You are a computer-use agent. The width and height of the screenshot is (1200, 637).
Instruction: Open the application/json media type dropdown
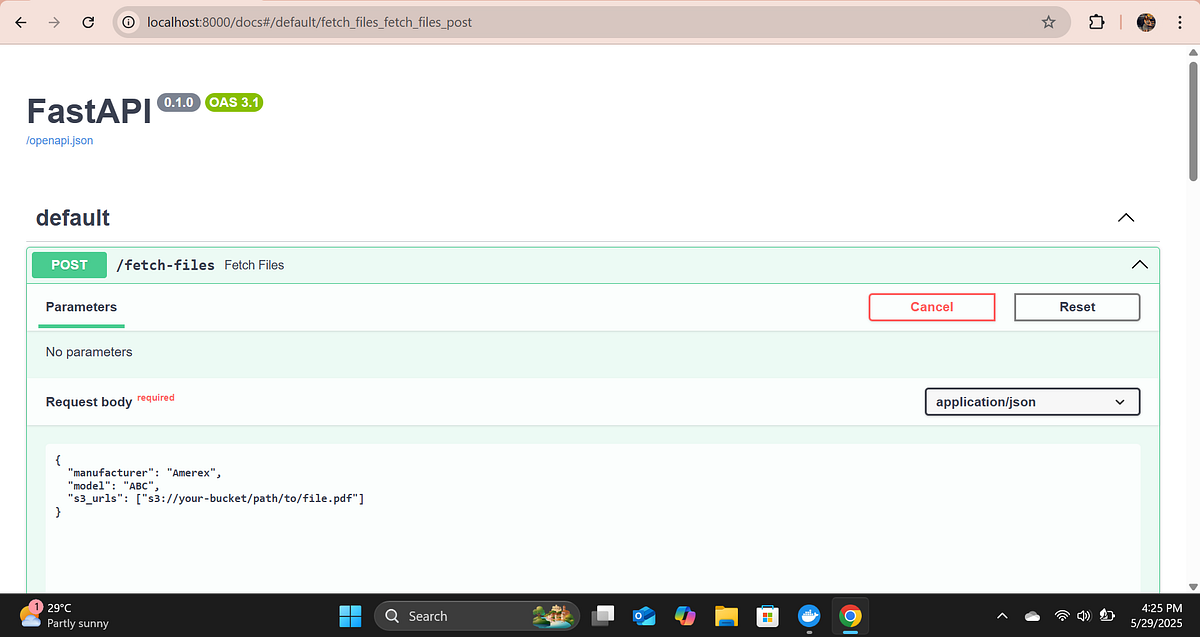point(1032,401)
